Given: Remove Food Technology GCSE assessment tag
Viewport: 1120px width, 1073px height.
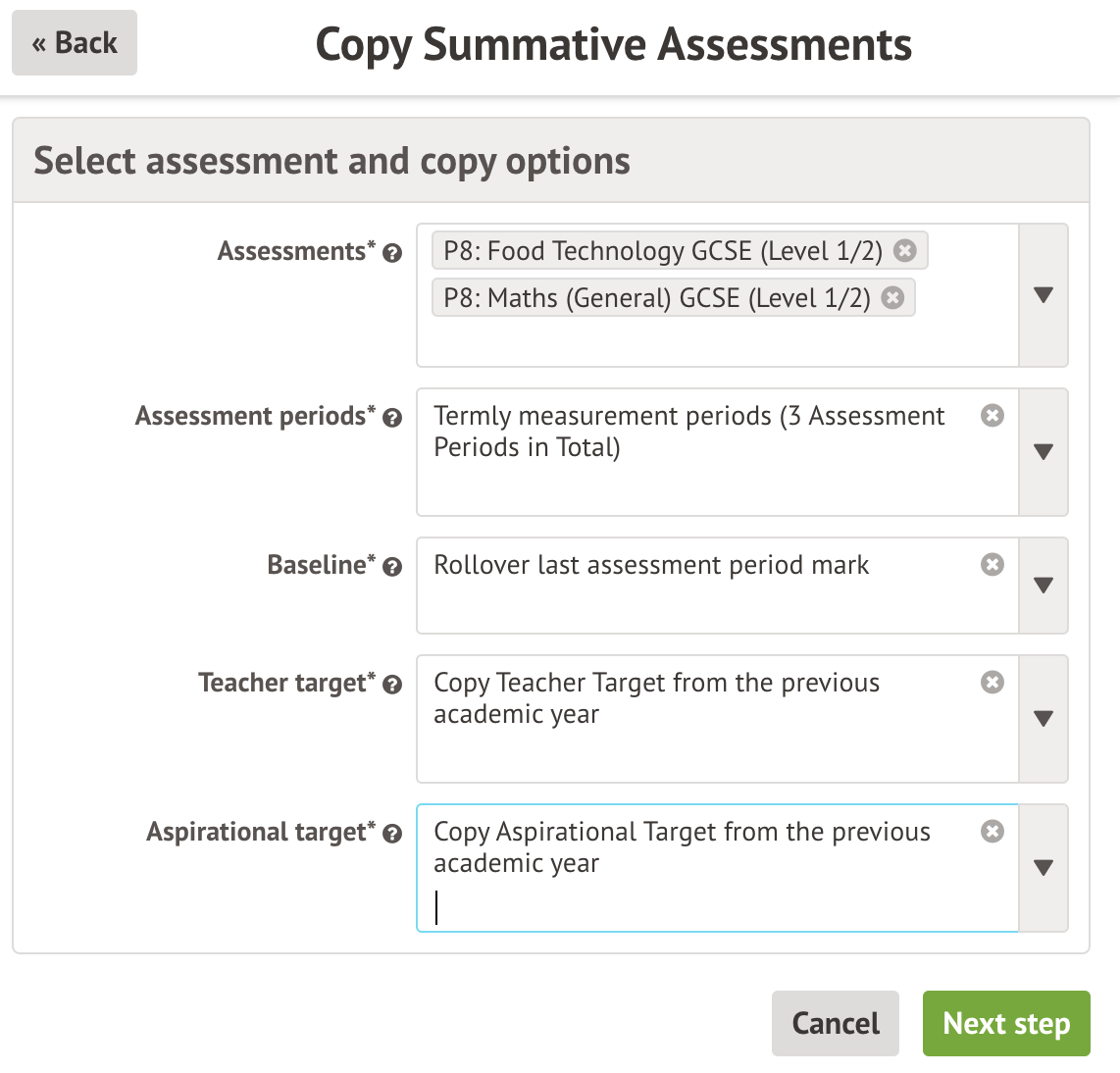Looking at the screenshot, I should coord(905,251).
